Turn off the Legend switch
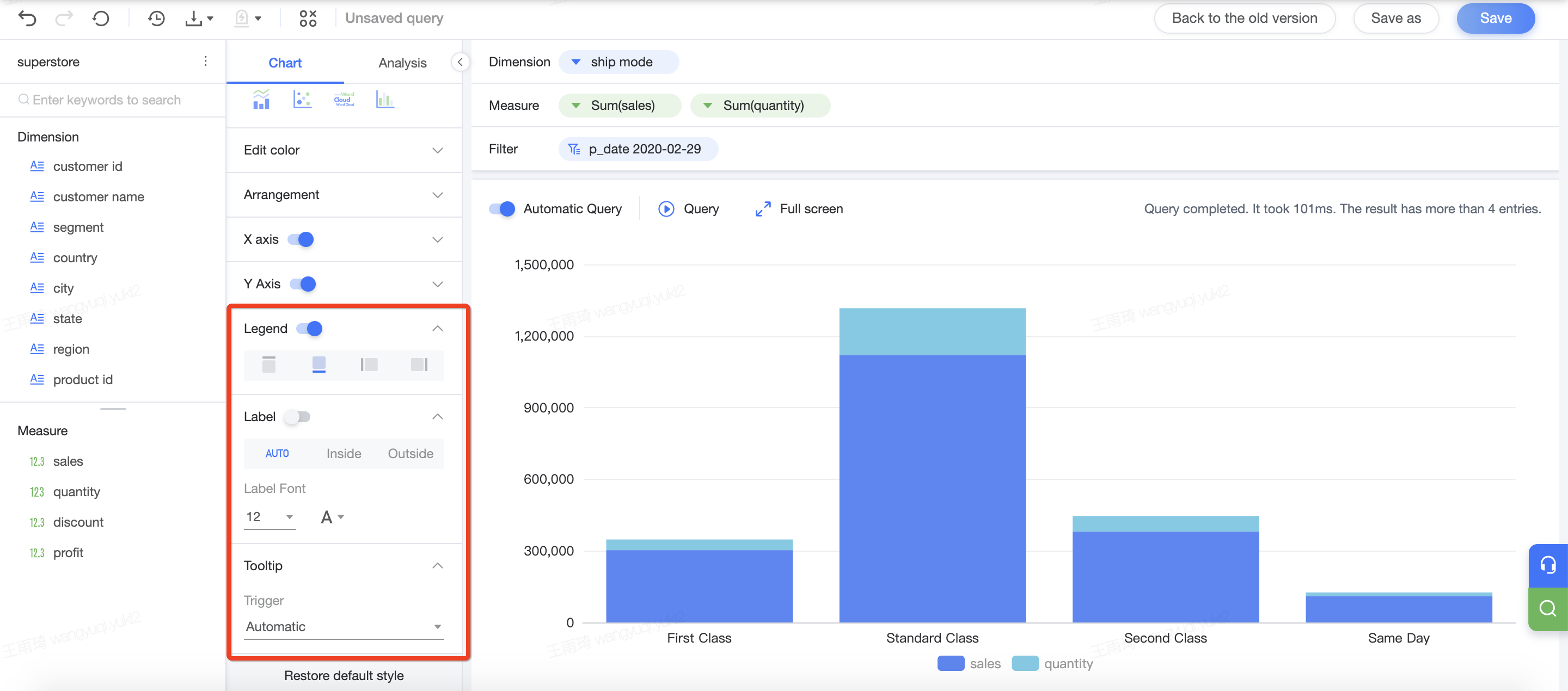1568x691 pixels. click(309, 329)
